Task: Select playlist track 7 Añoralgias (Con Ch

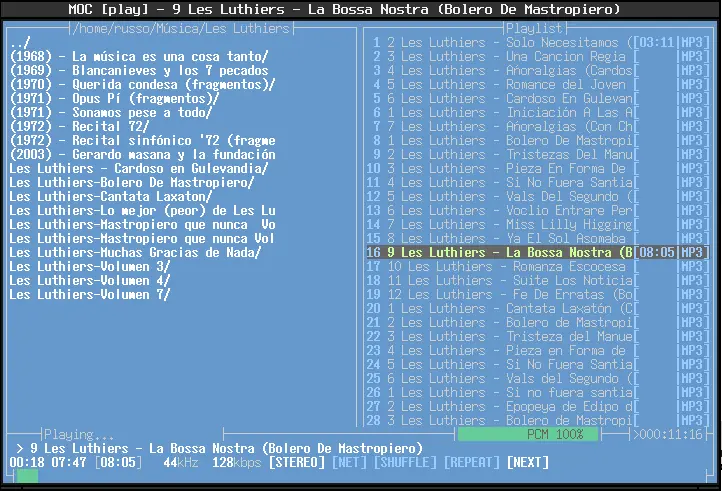Action: click(537, 126)
